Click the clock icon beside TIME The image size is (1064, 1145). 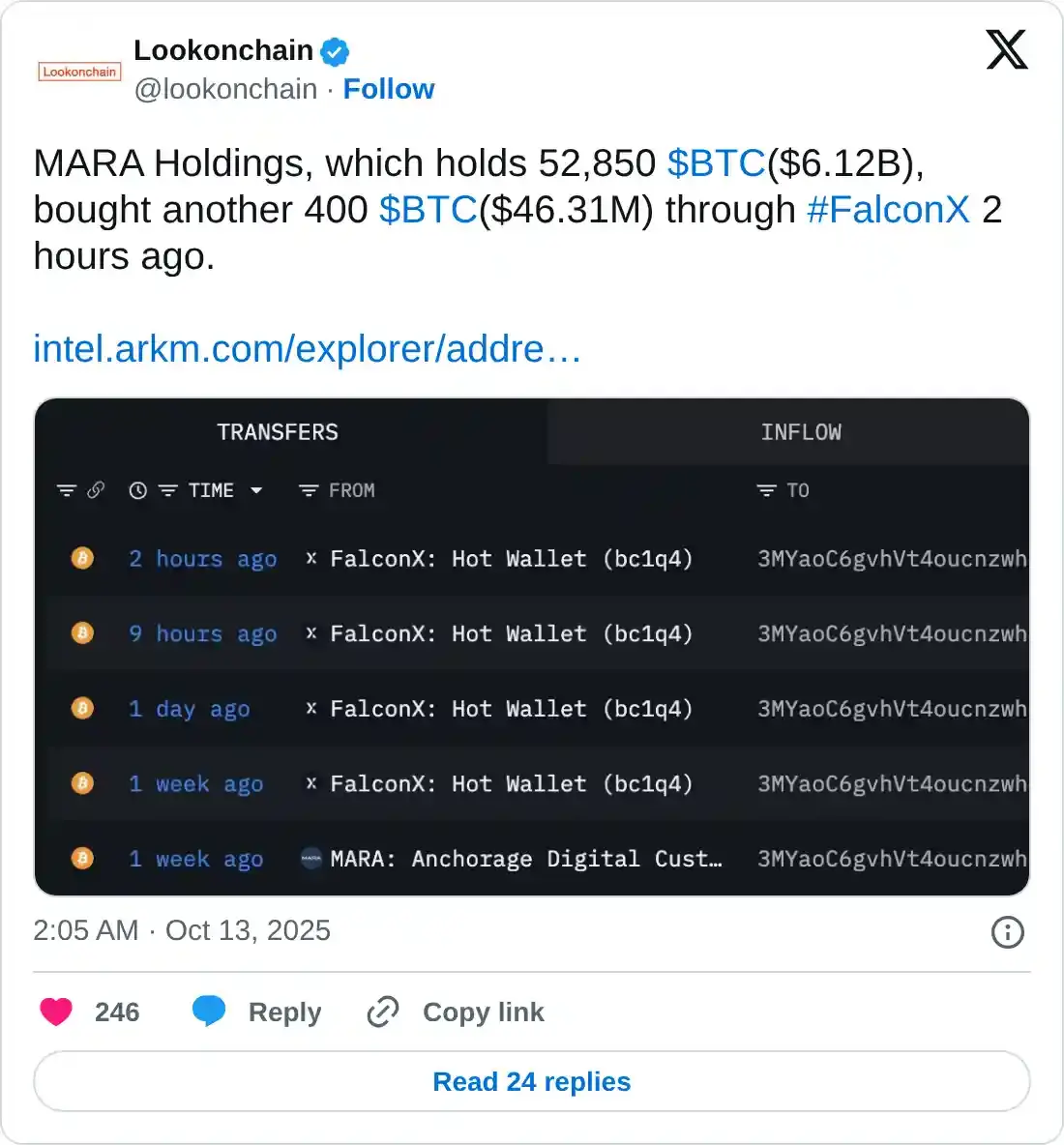click(x=138, y=491)
